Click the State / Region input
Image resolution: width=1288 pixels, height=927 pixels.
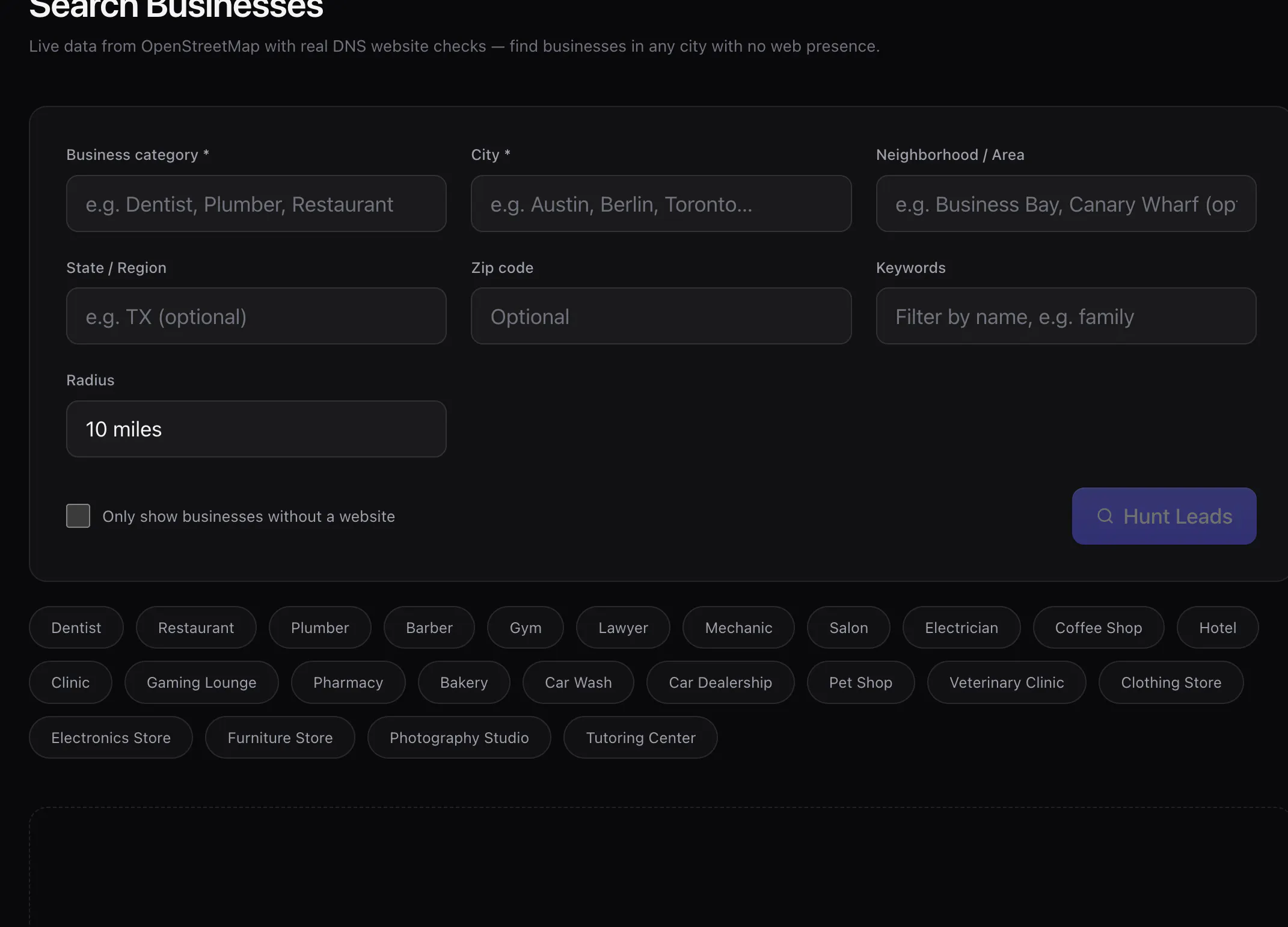(256, 316)
